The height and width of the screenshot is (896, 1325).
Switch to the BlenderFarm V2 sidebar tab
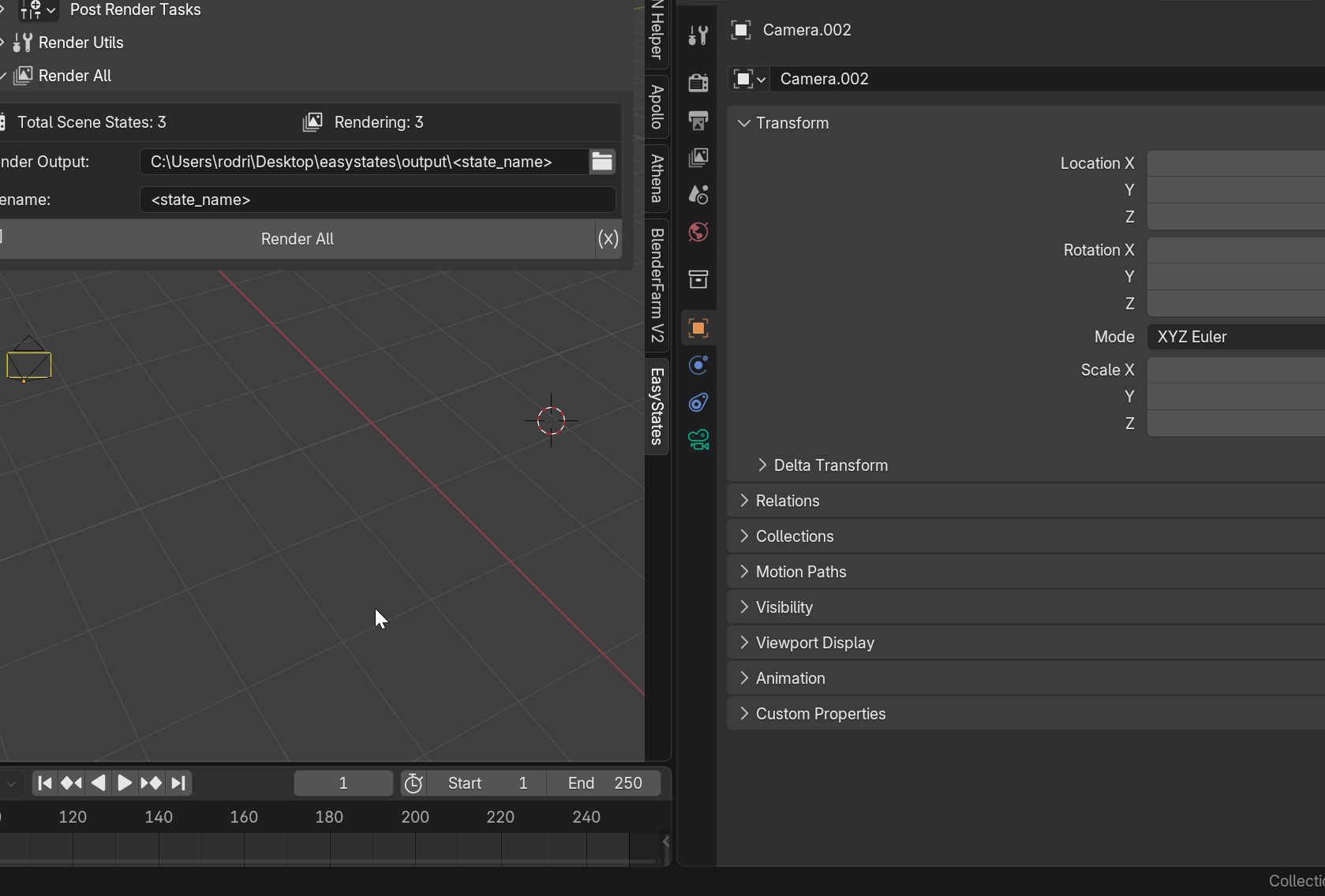pyautogui.click(x=657, y=285)
